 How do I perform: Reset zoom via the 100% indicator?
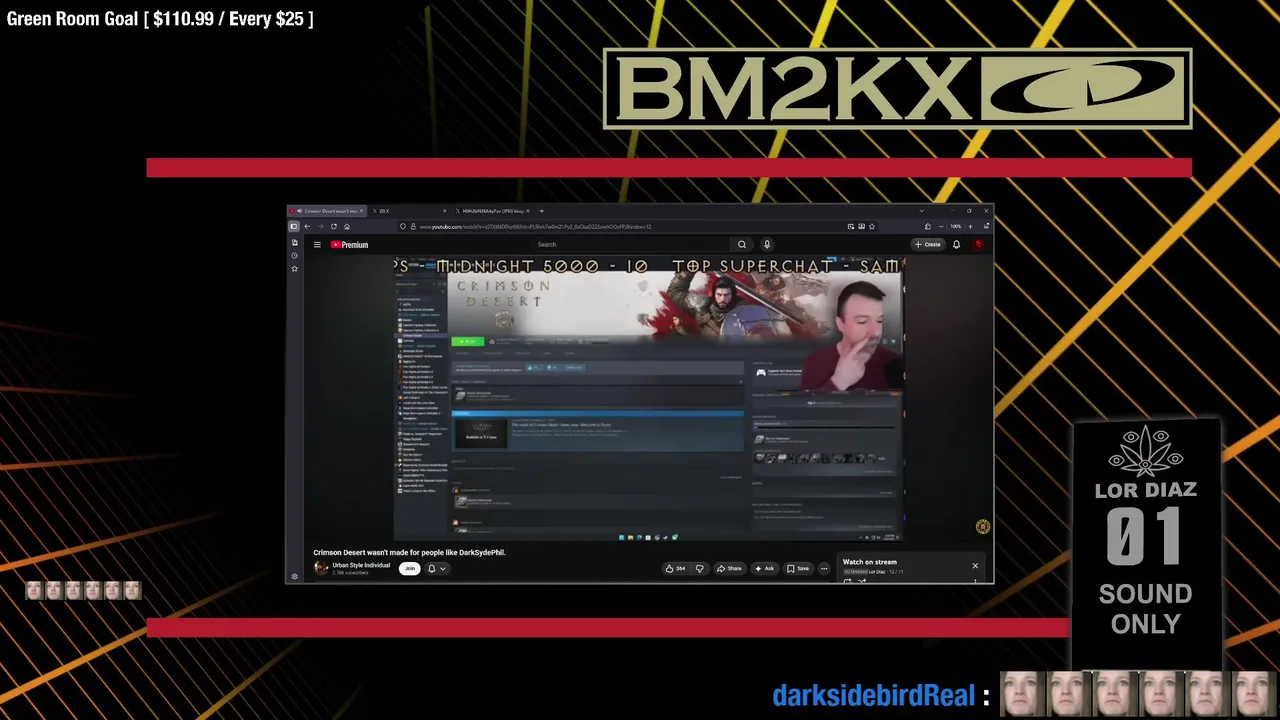tap(955, 226)
